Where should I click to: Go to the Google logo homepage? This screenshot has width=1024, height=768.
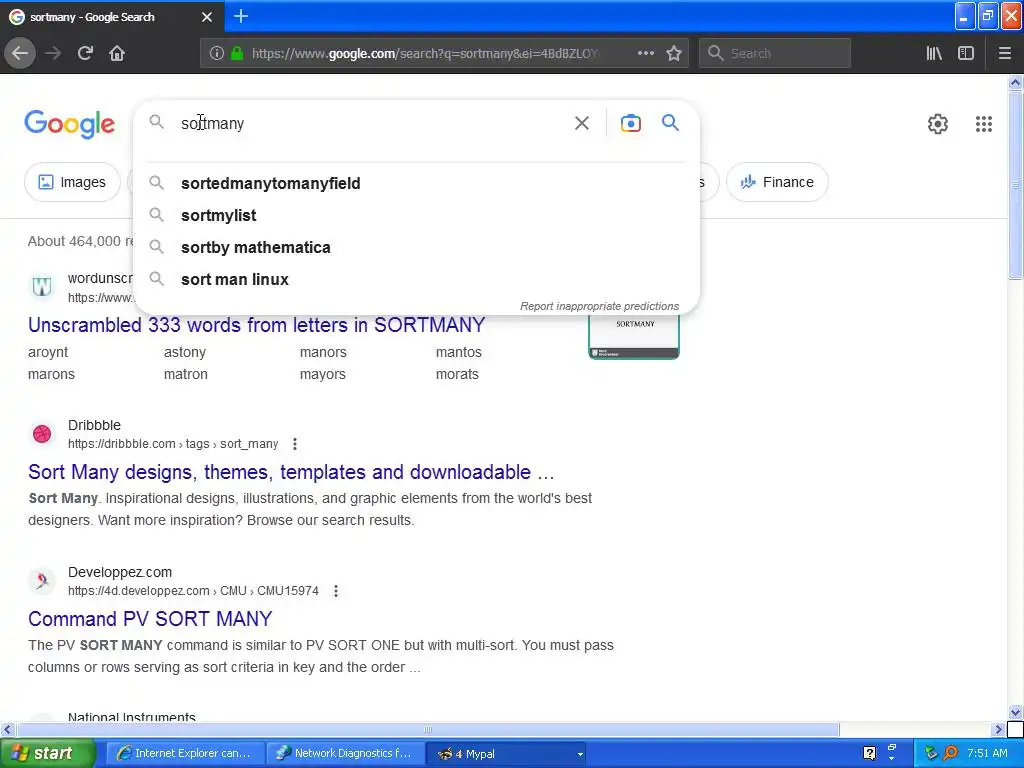[69, 124]
